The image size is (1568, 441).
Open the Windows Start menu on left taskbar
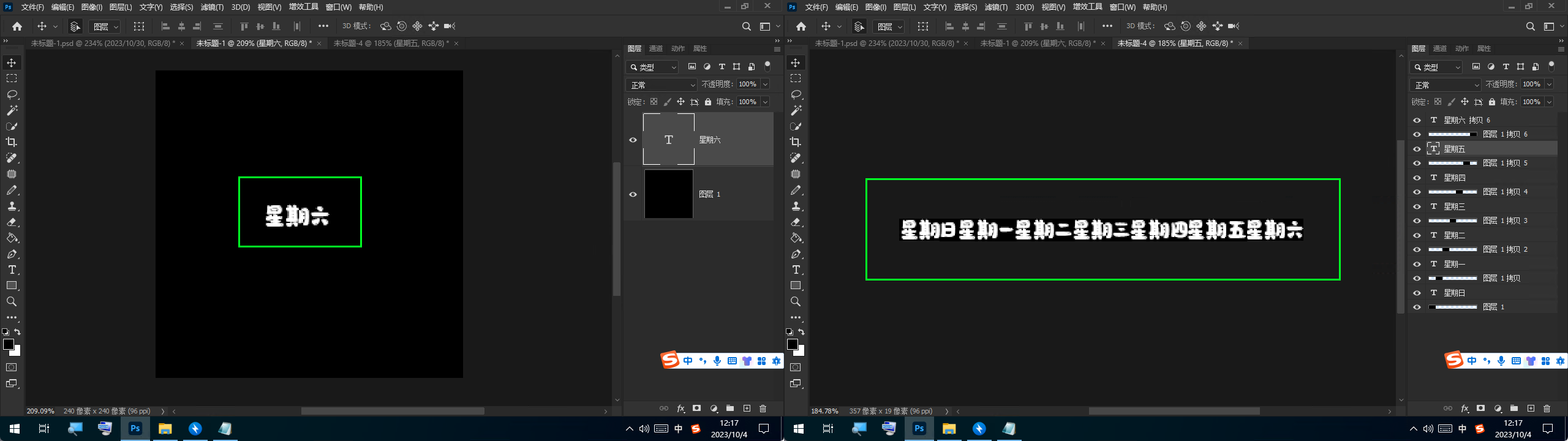point(15,429)
